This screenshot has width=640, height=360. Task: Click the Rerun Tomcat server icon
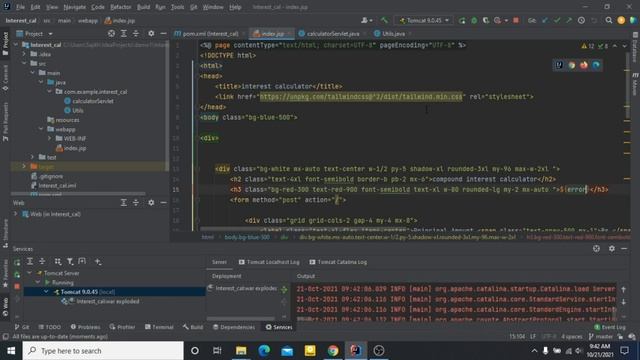click(x=462, y=20)
